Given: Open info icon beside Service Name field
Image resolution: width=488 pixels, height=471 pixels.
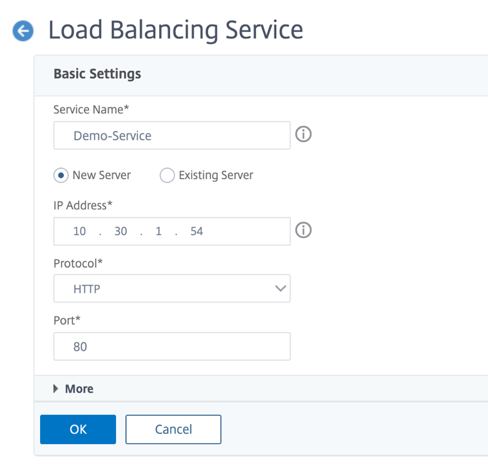Looking at the screenshot, I should click(x=303, y=134).
